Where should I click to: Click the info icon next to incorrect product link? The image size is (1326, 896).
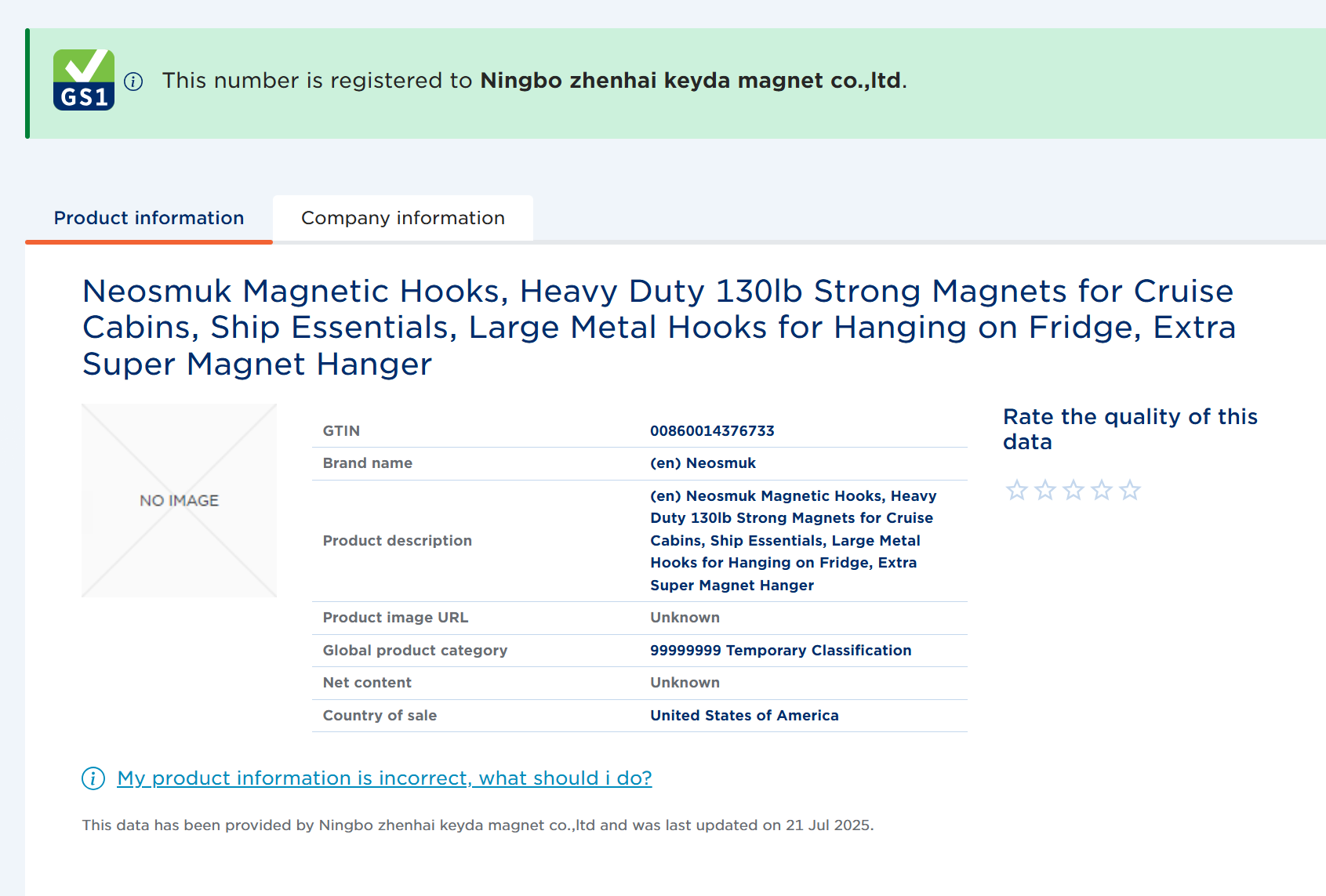click(x=93, y=778)
